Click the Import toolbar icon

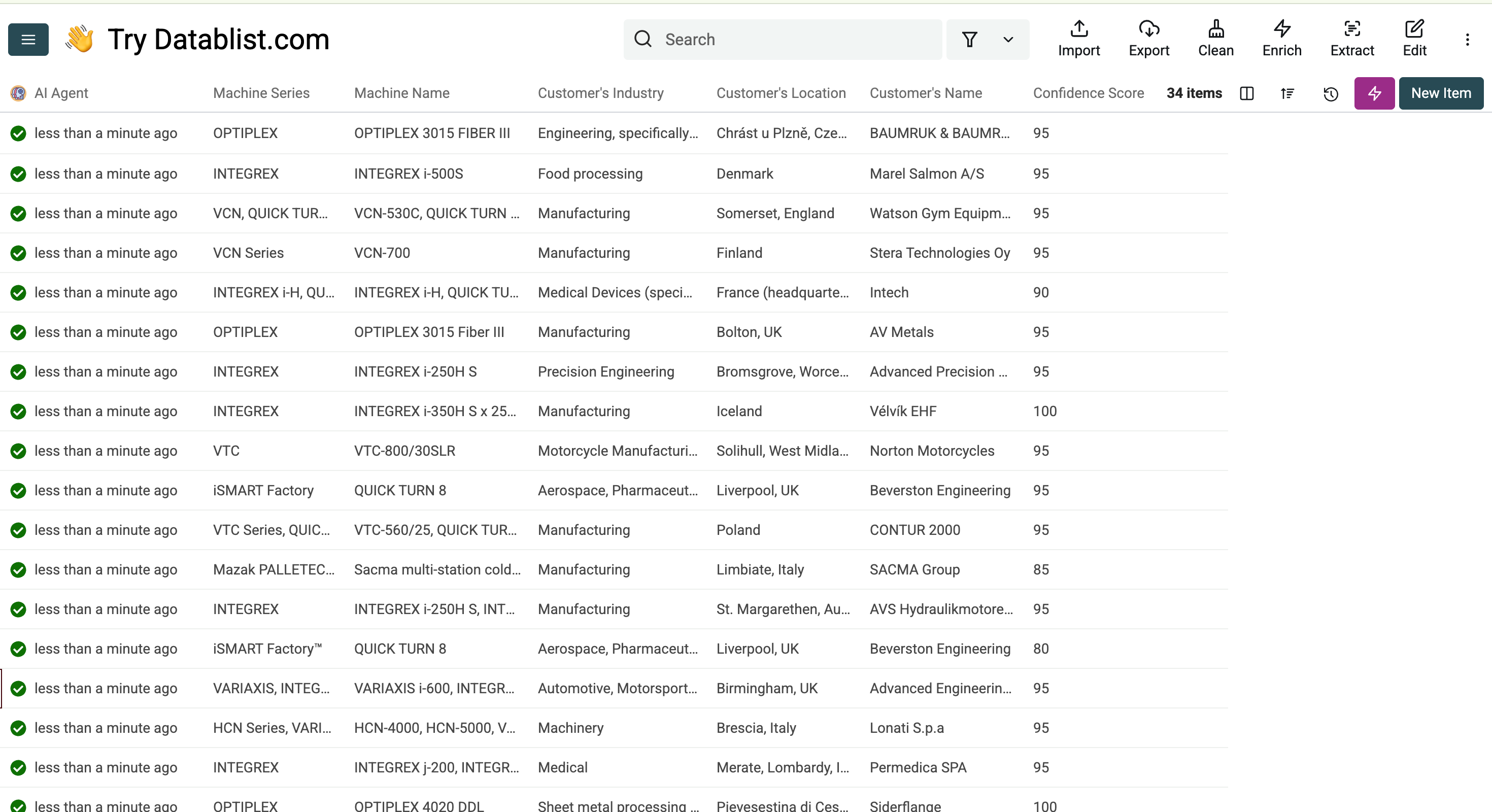click(x=1078, y=39)
